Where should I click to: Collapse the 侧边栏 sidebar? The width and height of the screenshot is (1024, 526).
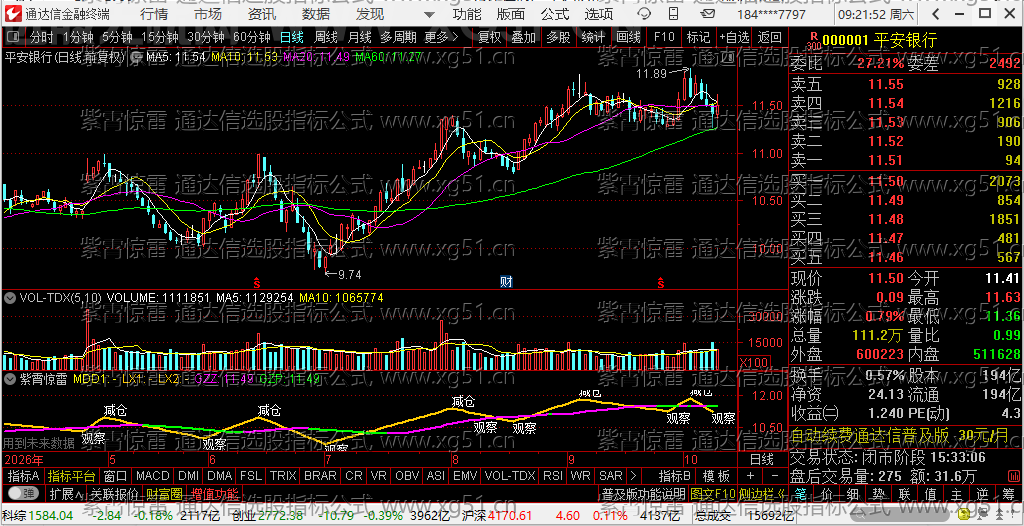[x=761, y=493]
